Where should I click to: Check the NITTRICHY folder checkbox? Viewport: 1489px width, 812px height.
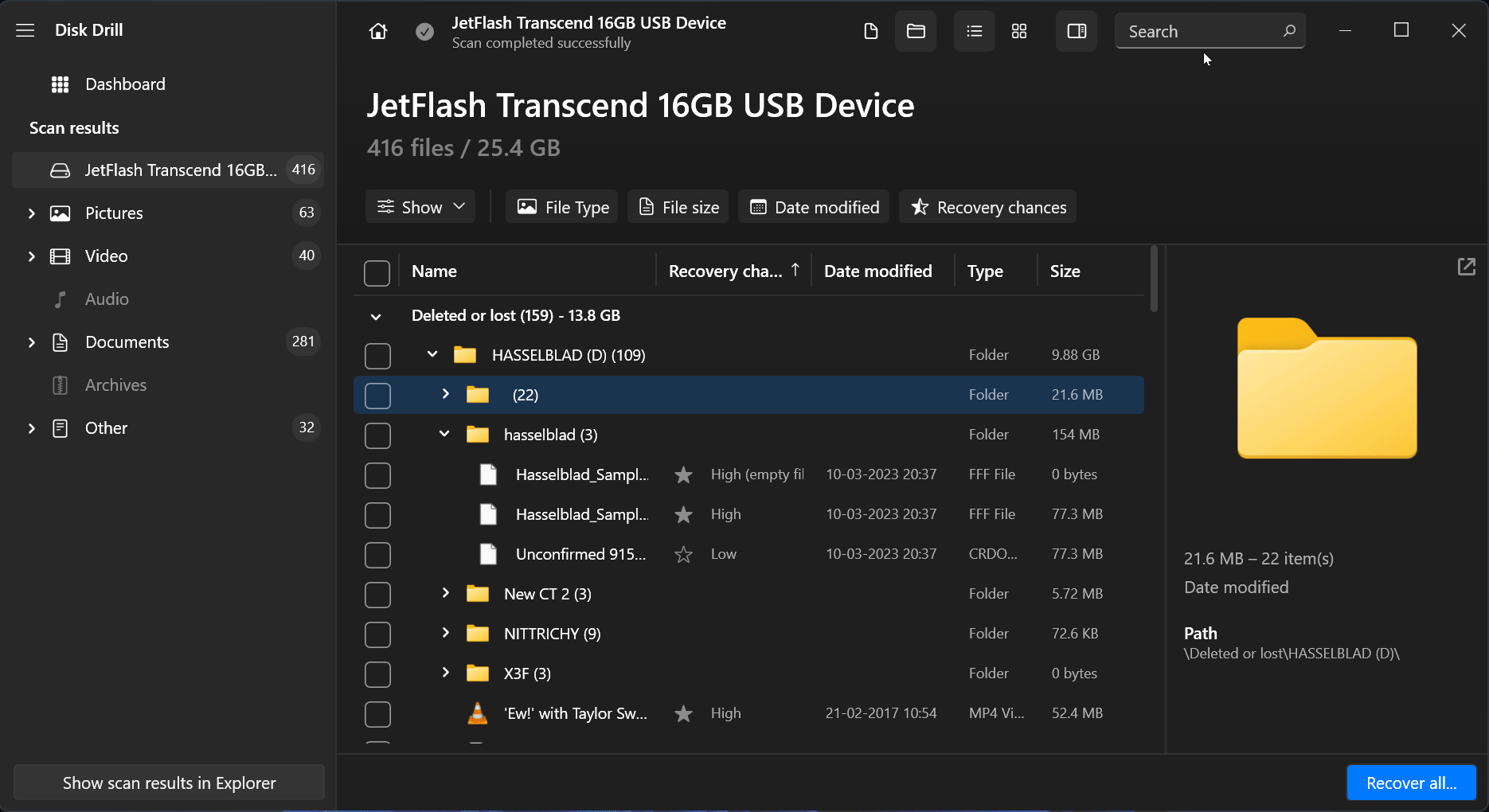point(377,634)
